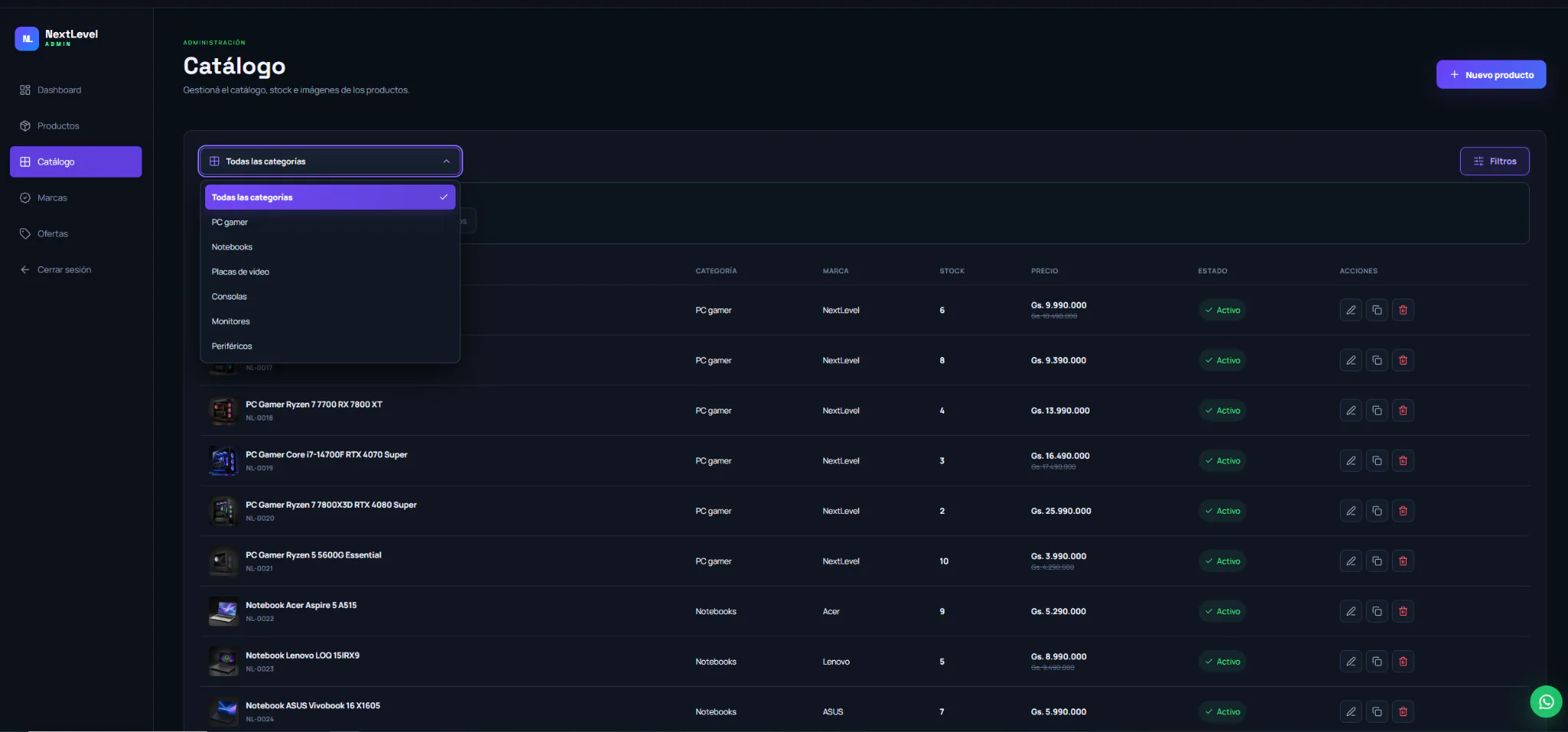Filter by Placas de video category

[x=330, y=272]
